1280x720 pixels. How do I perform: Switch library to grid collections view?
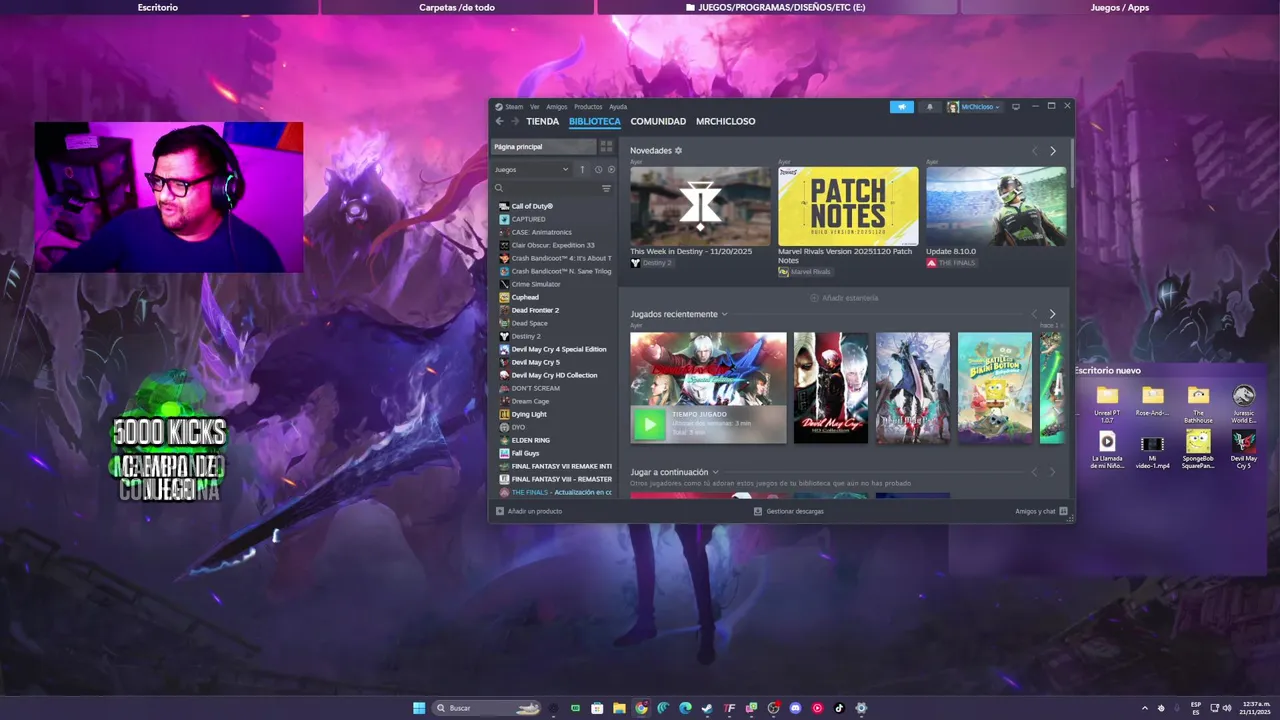606,146
